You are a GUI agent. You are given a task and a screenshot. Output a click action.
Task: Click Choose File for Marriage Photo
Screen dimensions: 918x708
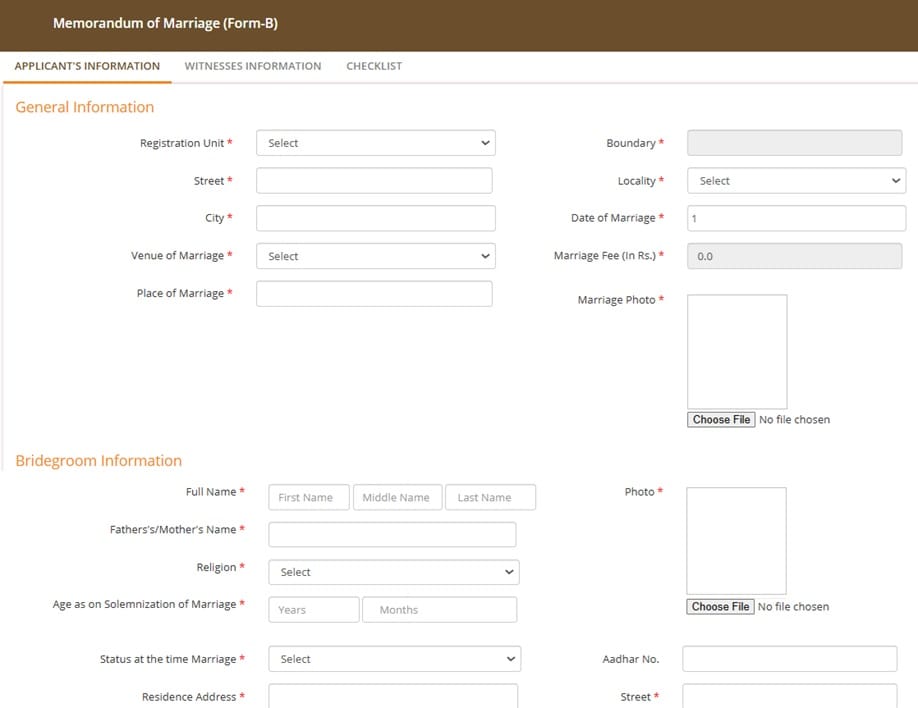coord(720,419)
